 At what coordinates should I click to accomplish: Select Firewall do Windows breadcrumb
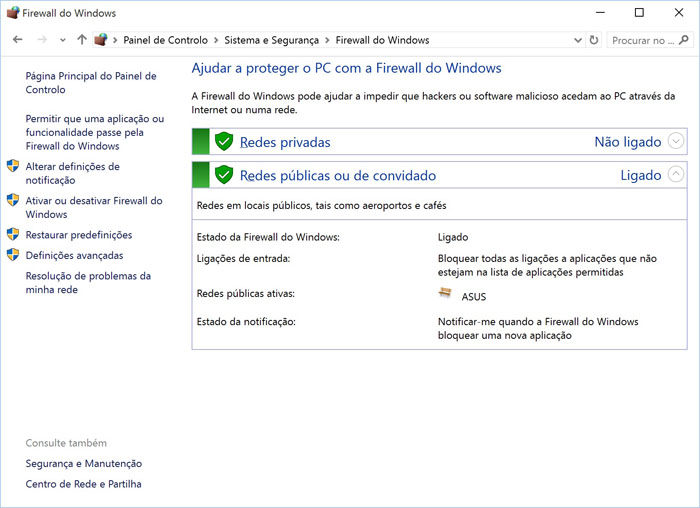click(x=382, y=40)
